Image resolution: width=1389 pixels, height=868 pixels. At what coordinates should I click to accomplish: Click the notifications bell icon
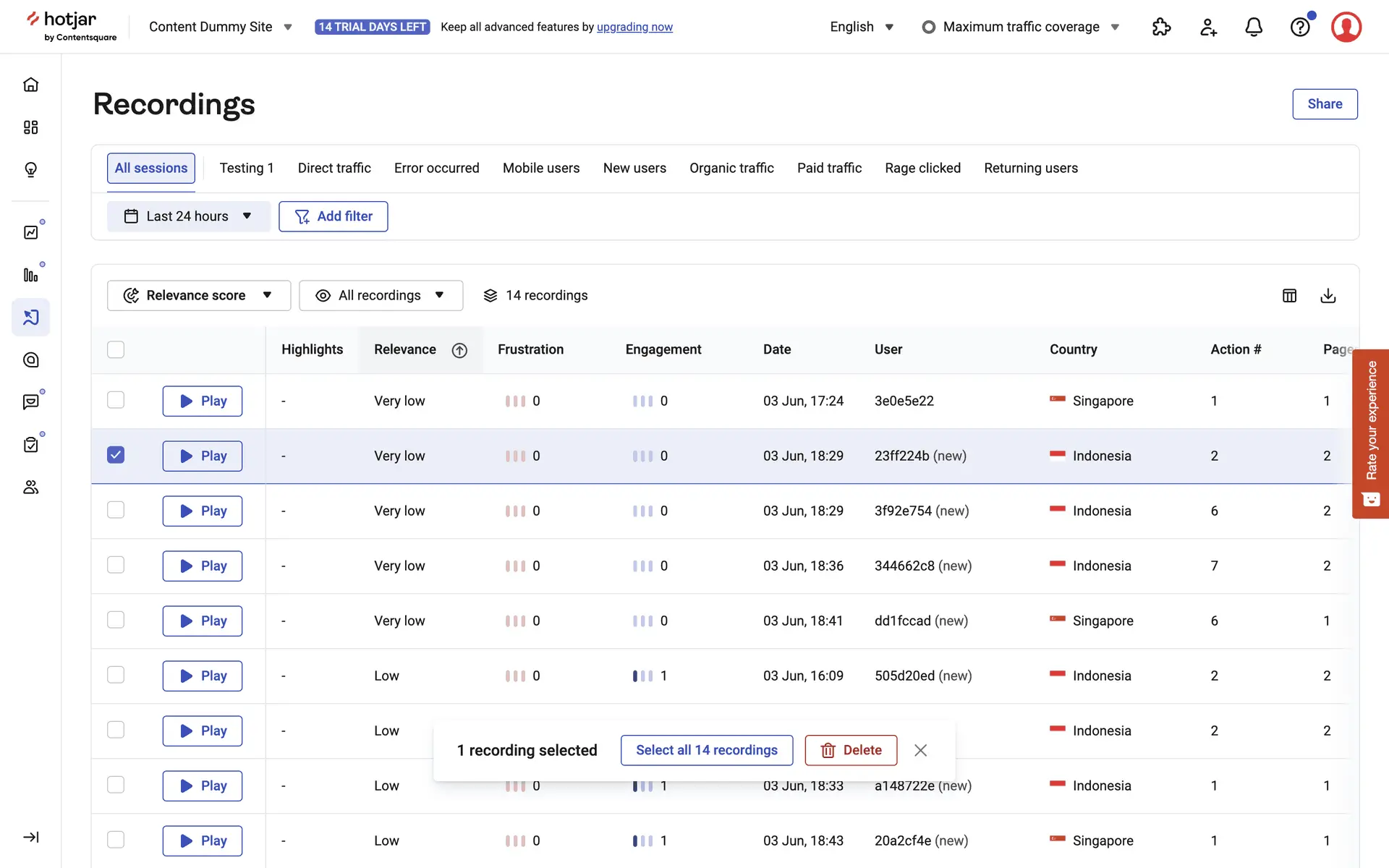1253,27
